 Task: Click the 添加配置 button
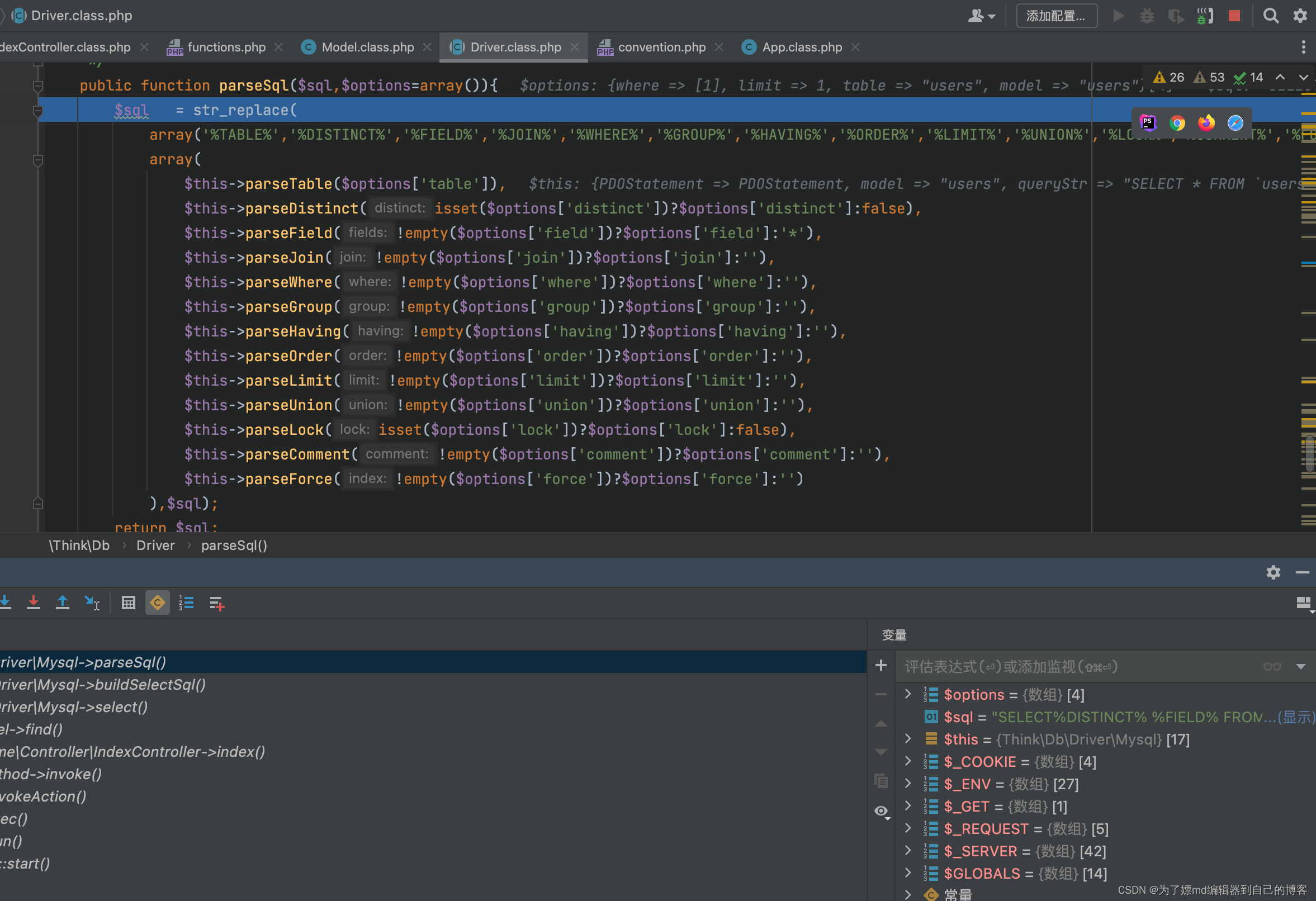click(1056, 16)
